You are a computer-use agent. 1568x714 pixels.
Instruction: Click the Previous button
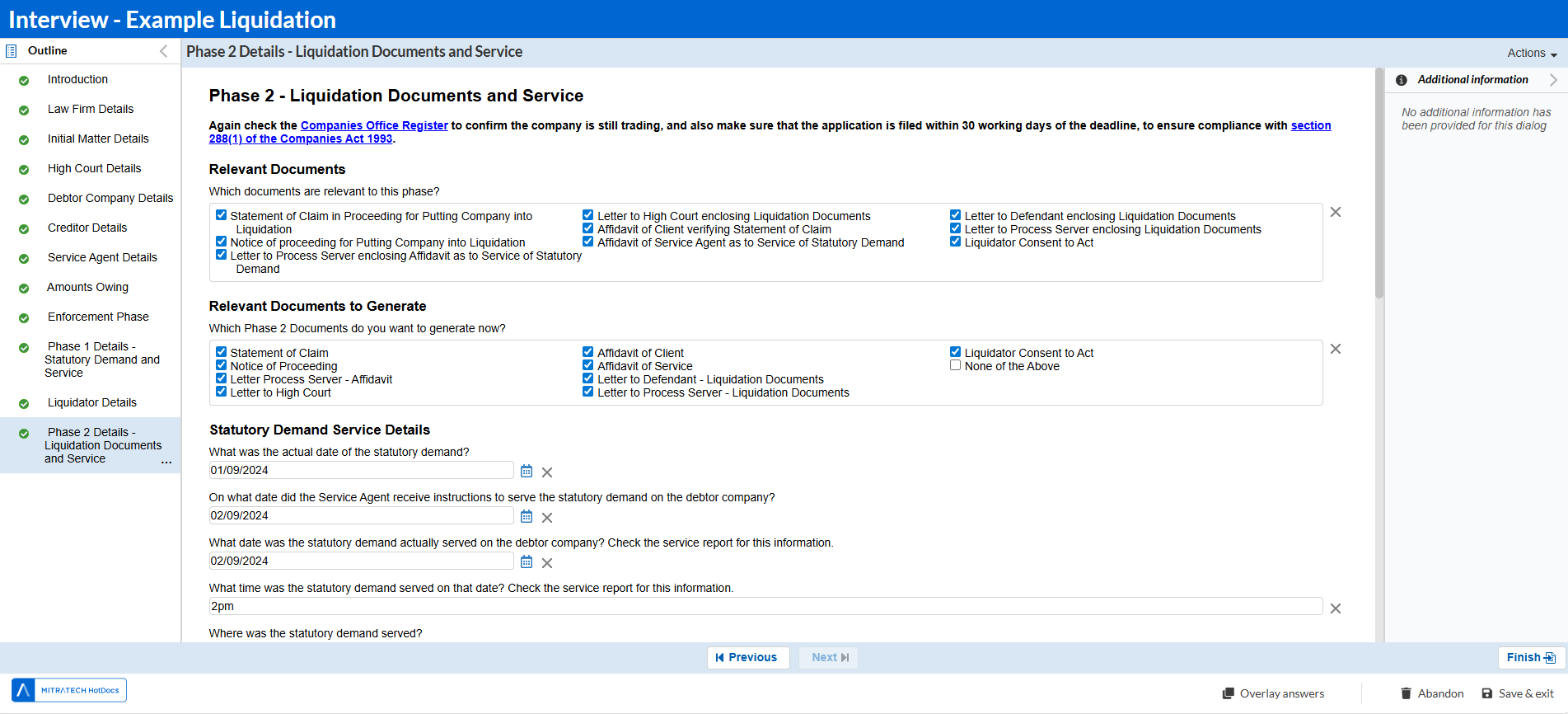click(748, 657)
